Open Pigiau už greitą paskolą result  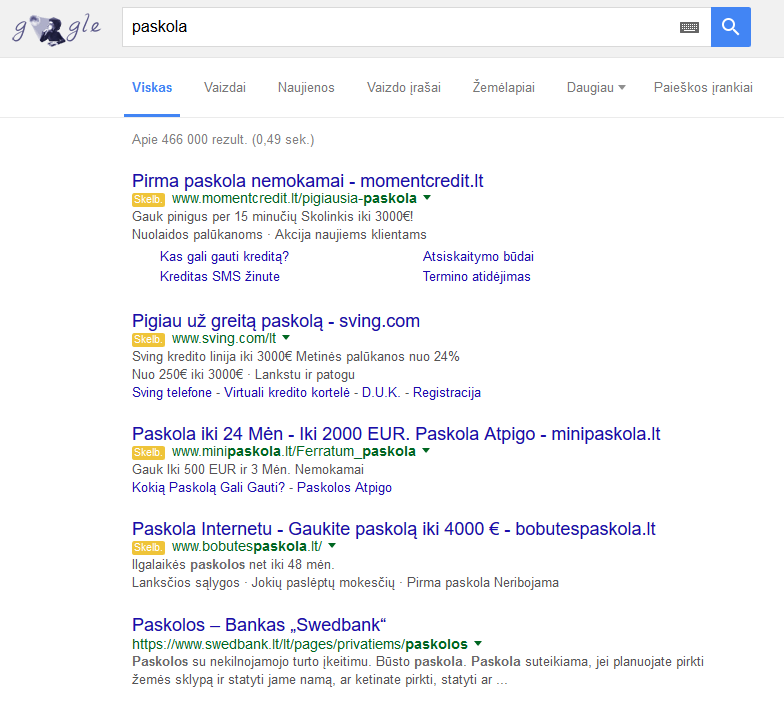(276, 321)
